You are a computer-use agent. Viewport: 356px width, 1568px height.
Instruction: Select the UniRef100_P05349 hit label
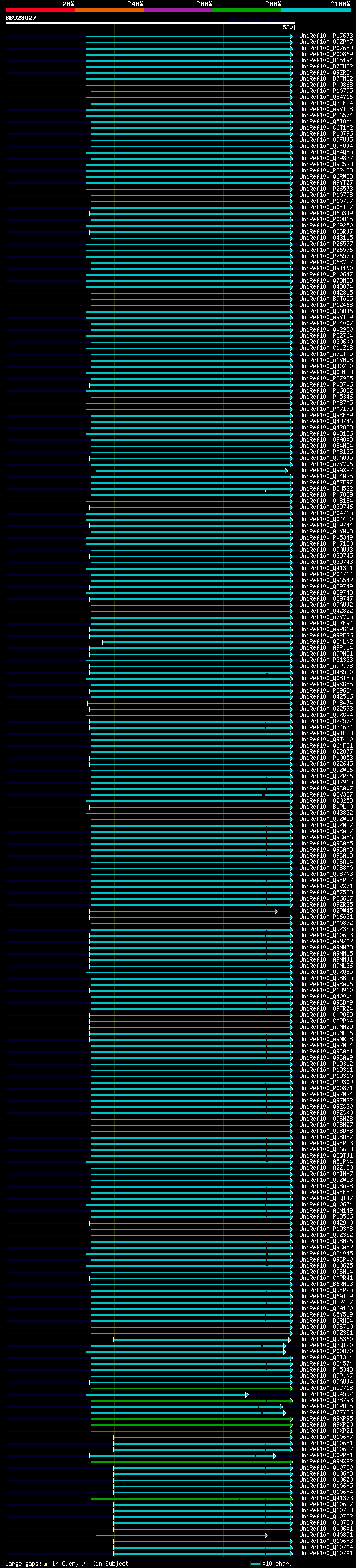point(326,537)
